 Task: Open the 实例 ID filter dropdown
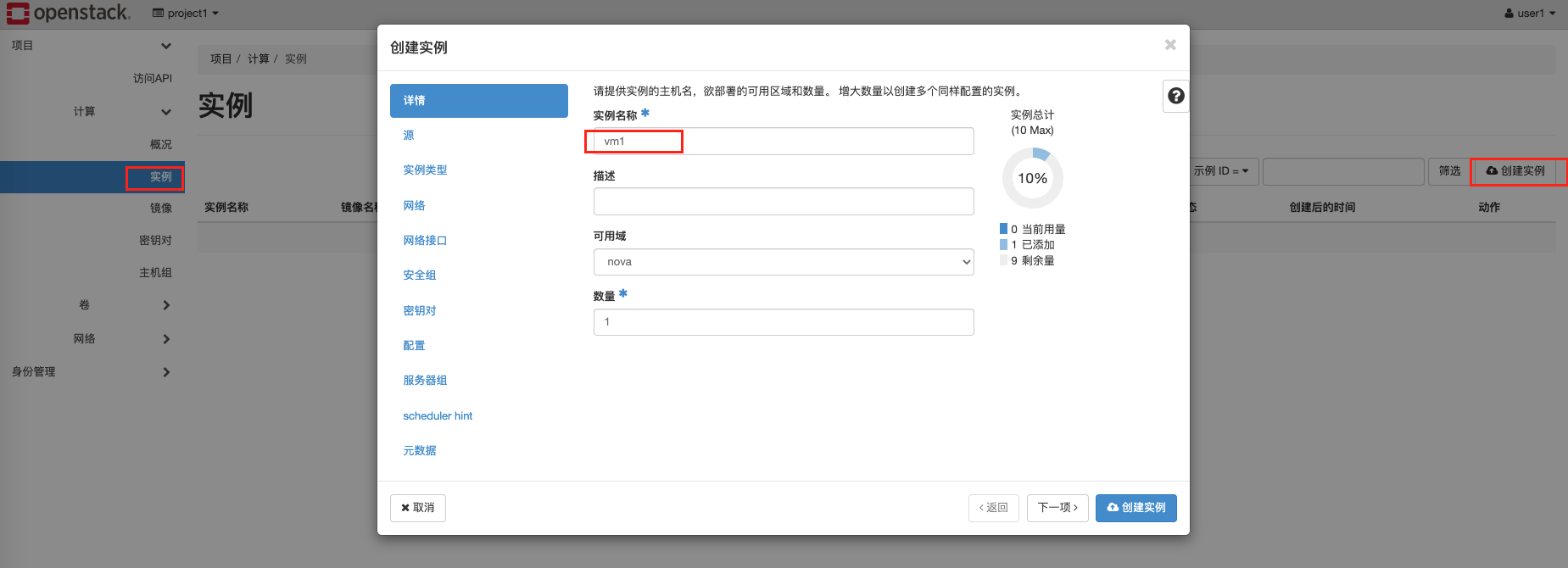[1224, 170]
